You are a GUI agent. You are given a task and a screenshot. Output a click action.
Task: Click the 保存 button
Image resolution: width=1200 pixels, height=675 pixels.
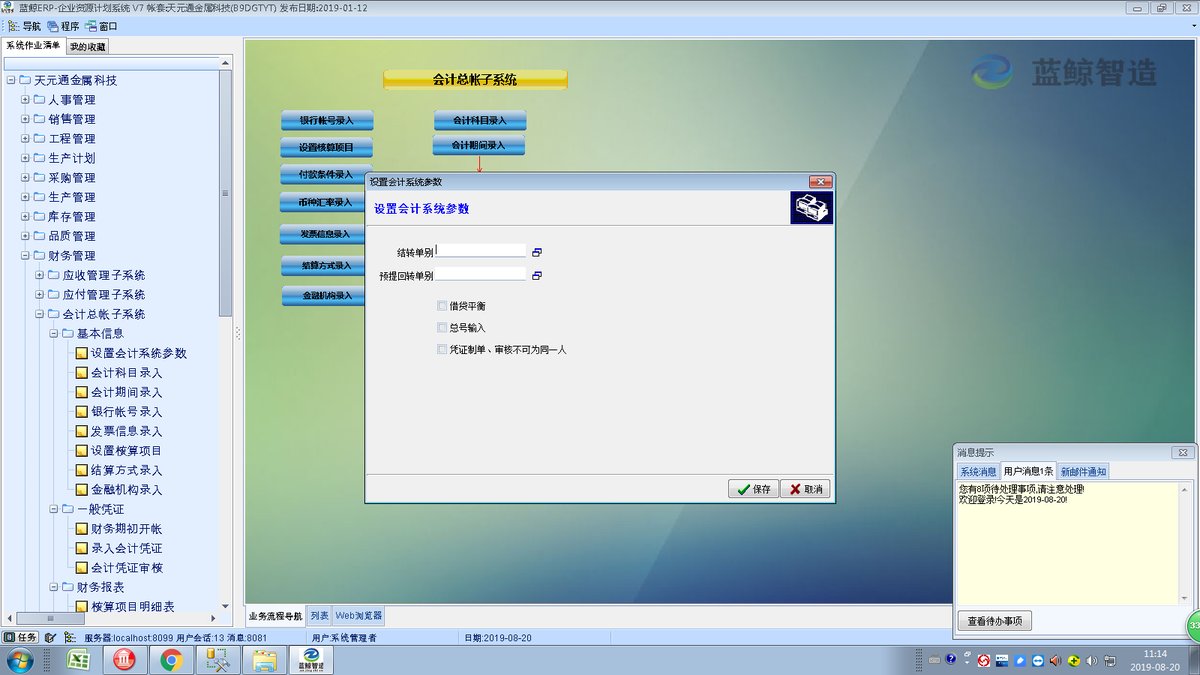click(x=753, y=489)
